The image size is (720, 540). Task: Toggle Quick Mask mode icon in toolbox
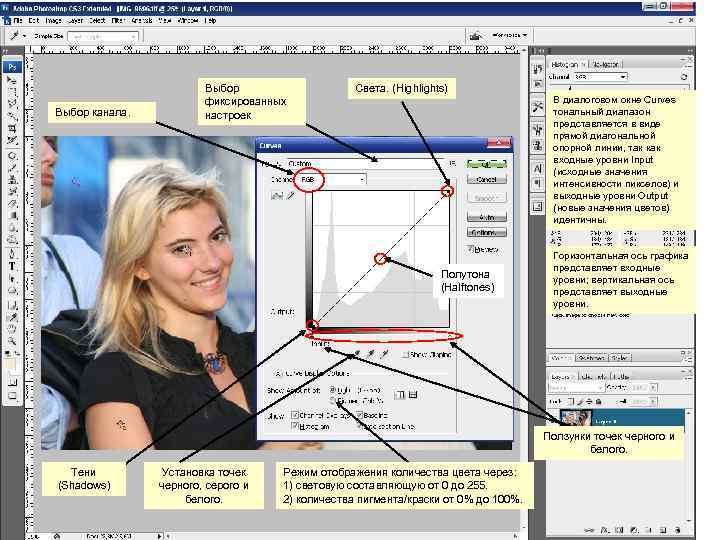click(12, 382)
